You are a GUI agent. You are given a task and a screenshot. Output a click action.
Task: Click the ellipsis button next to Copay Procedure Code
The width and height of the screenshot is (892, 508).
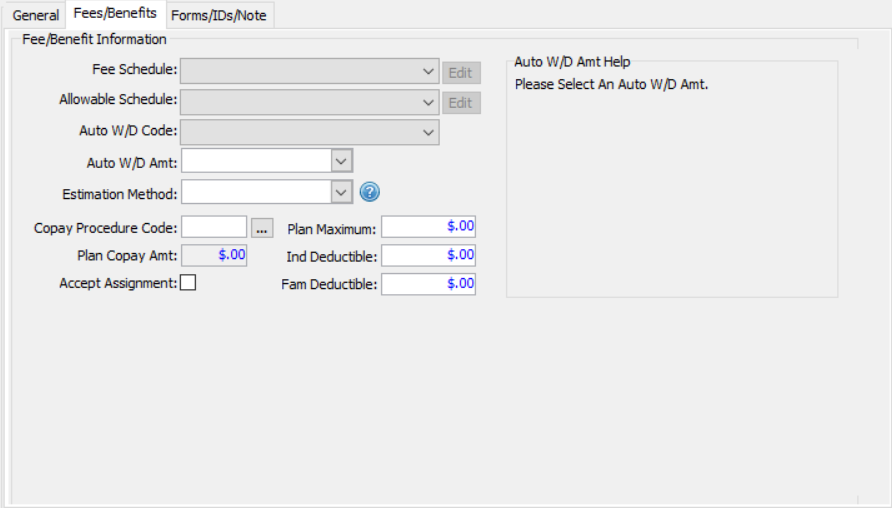pos(262,228)
